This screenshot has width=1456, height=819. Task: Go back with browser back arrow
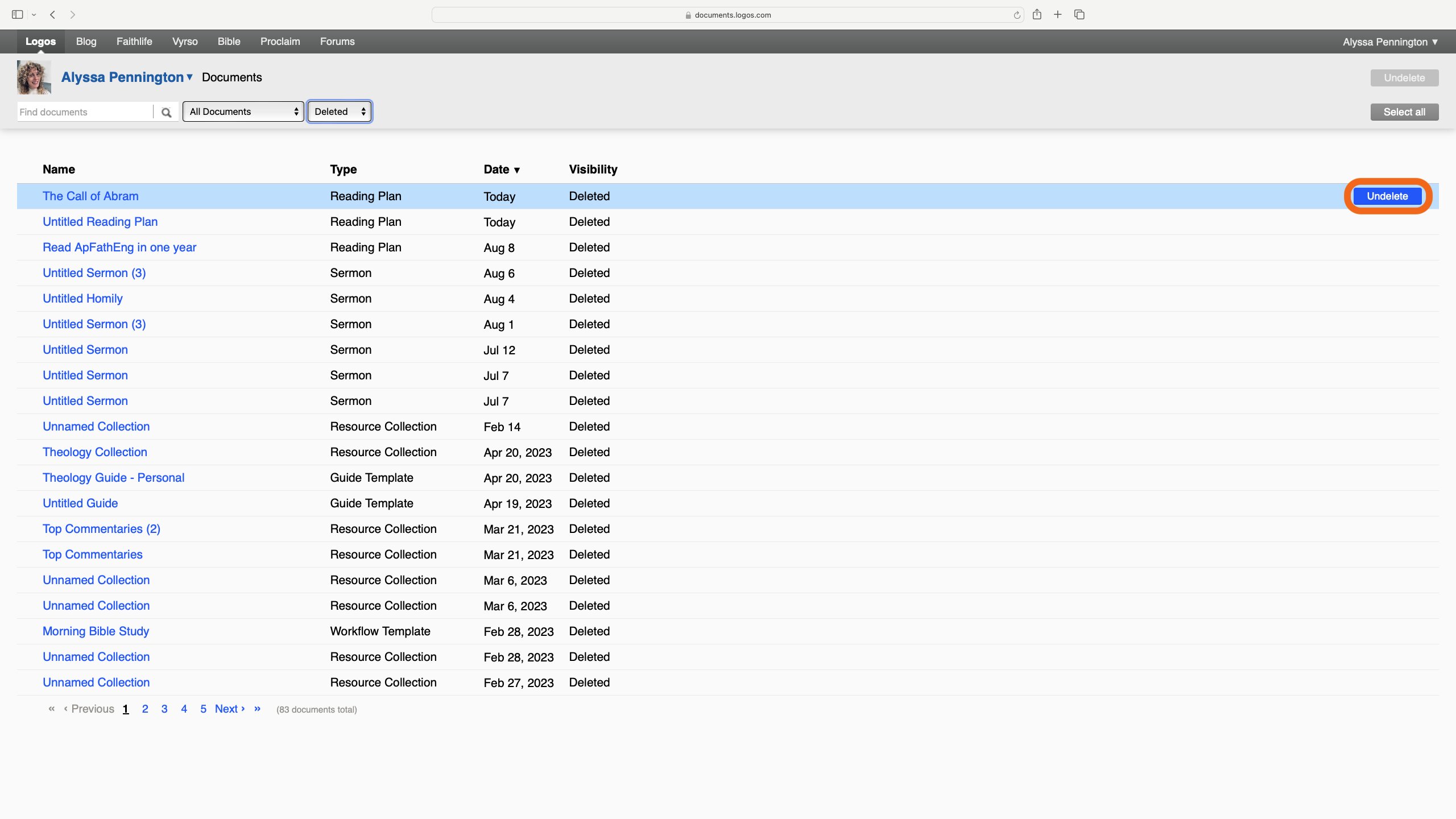pos(52,15)
